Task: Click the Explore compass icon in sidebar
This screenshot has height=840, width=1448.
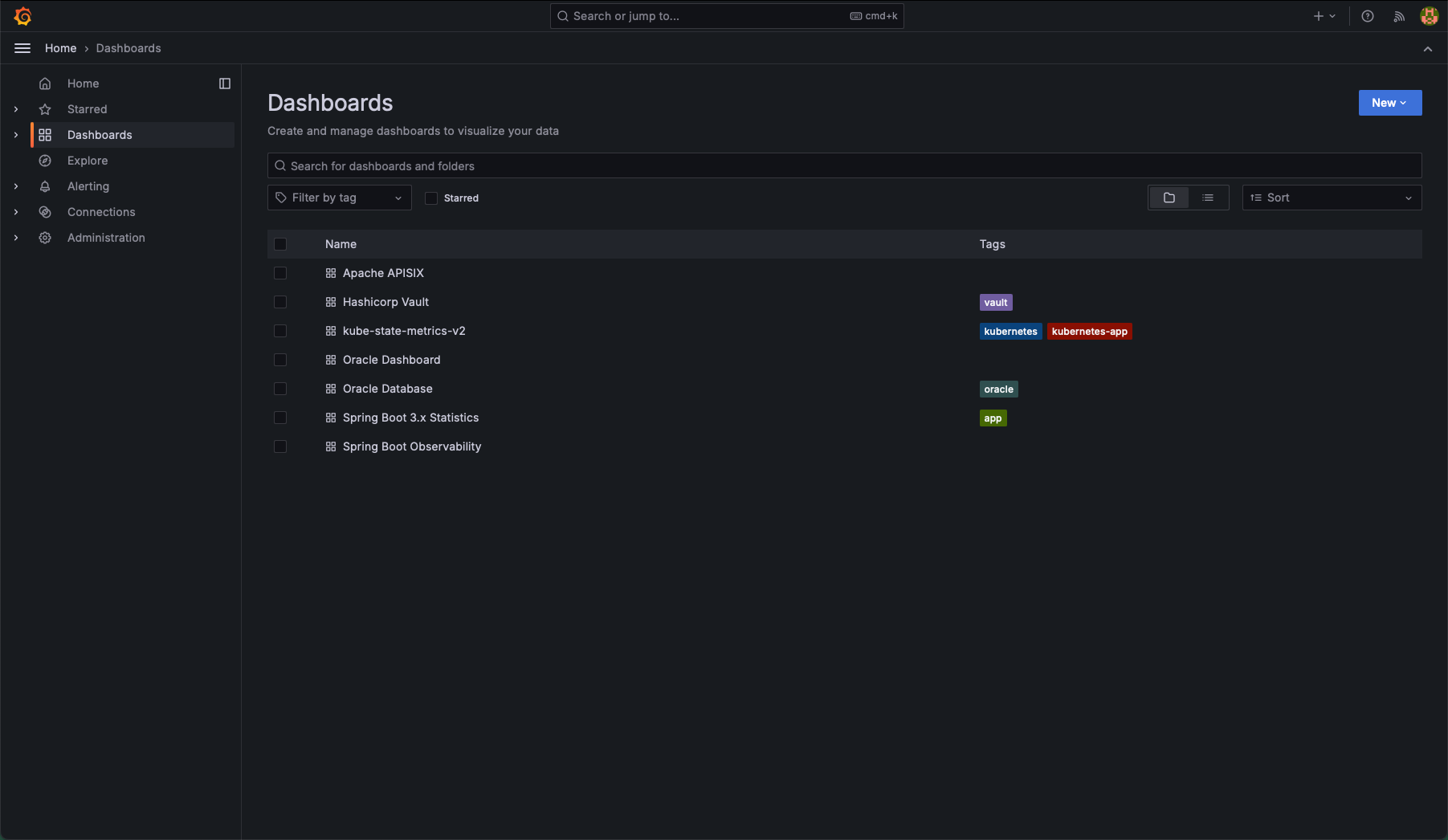Action: (x=45, y=161)
